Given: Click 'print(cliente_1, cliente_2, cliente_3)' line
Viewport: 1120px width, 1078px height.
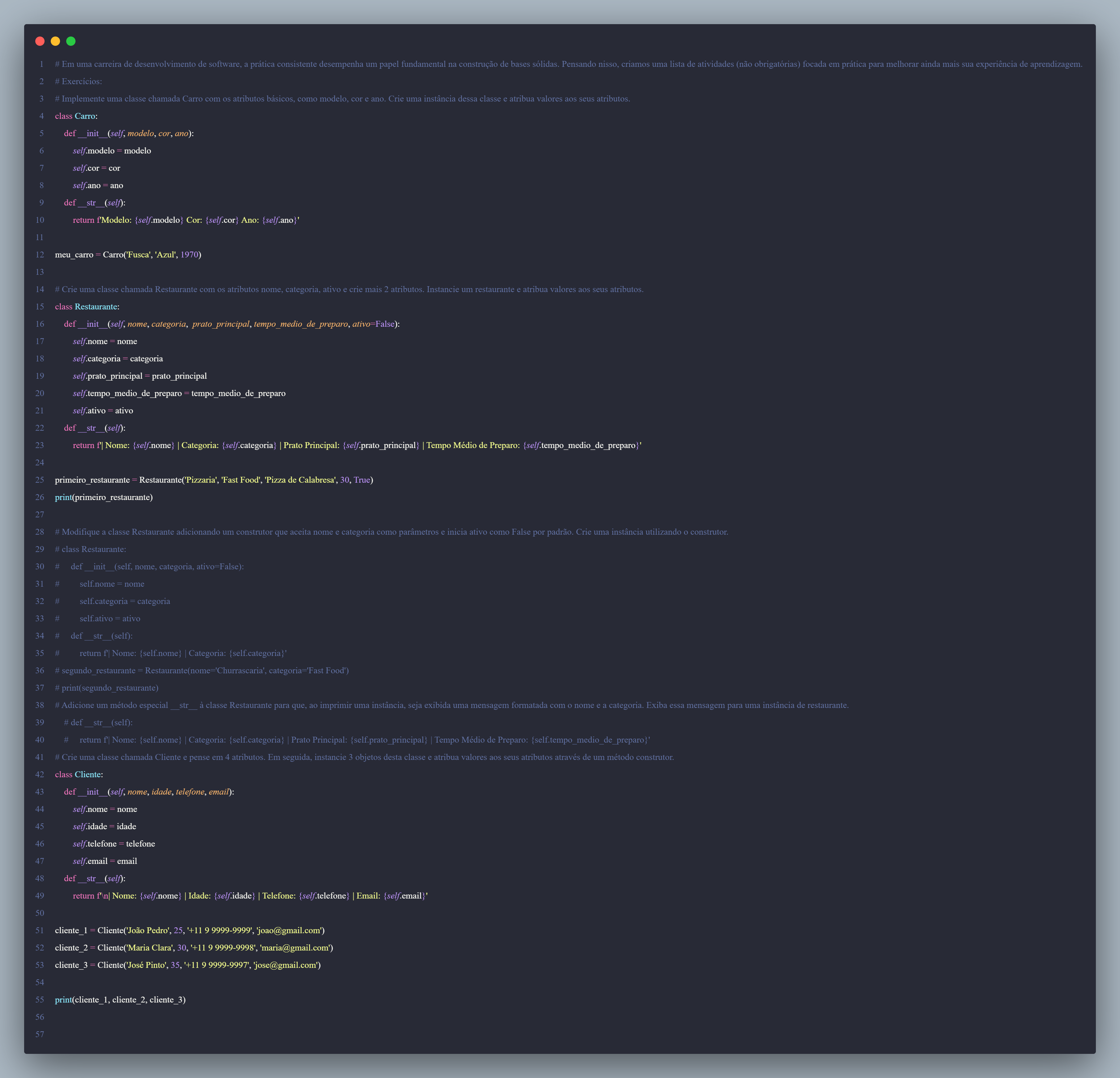Looking at the screenshot, I should click(x=120, y=1000).
